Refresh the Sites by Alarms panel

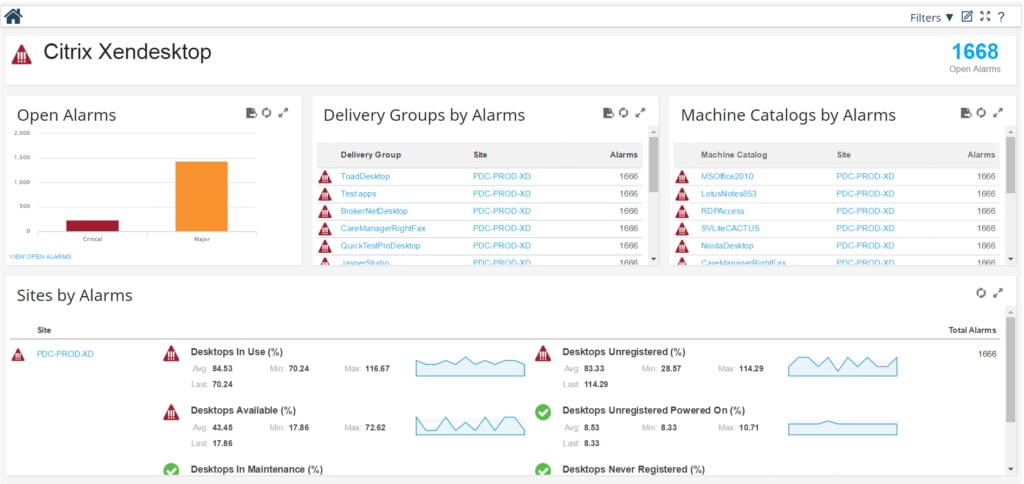point(981,293)
